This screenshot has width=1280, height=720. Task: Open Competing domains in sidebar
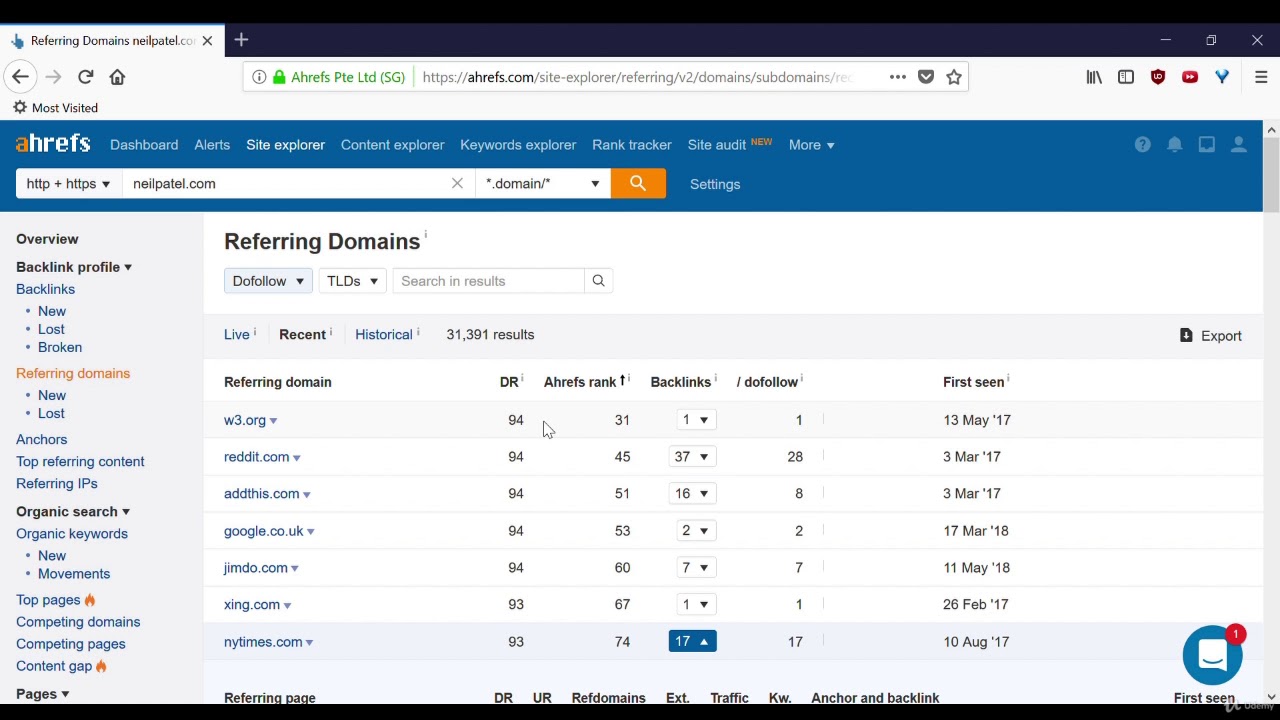[78, 622]
